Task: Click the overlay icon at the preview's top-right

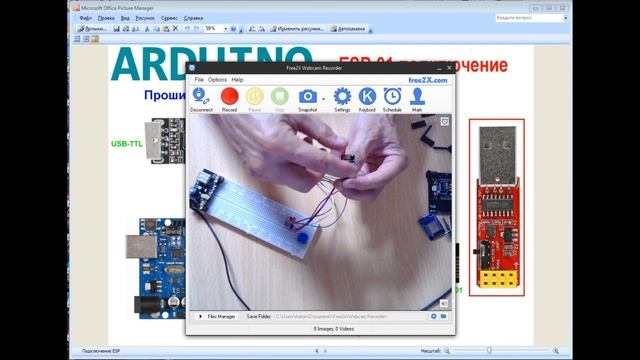Action: click(444, 122)
